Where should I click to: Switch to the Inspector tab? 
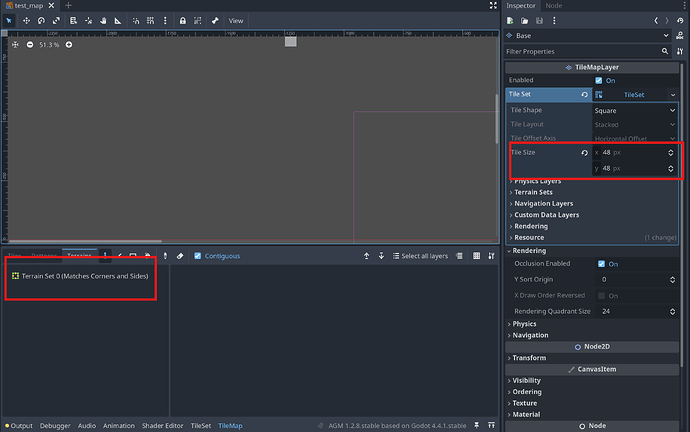521,5
